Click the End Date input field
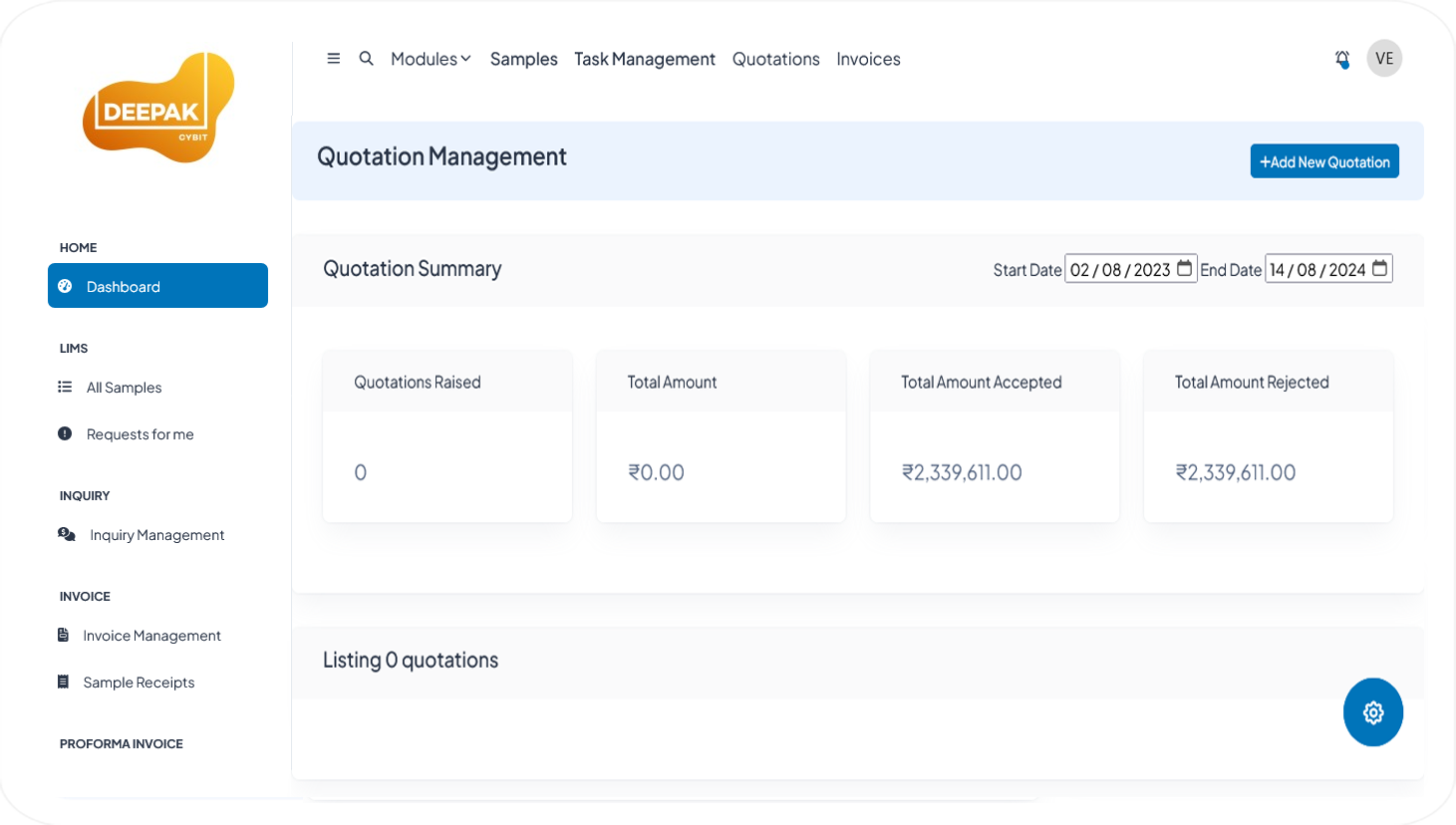This screenshot has height=825, width=1456. coord(1316,270)
